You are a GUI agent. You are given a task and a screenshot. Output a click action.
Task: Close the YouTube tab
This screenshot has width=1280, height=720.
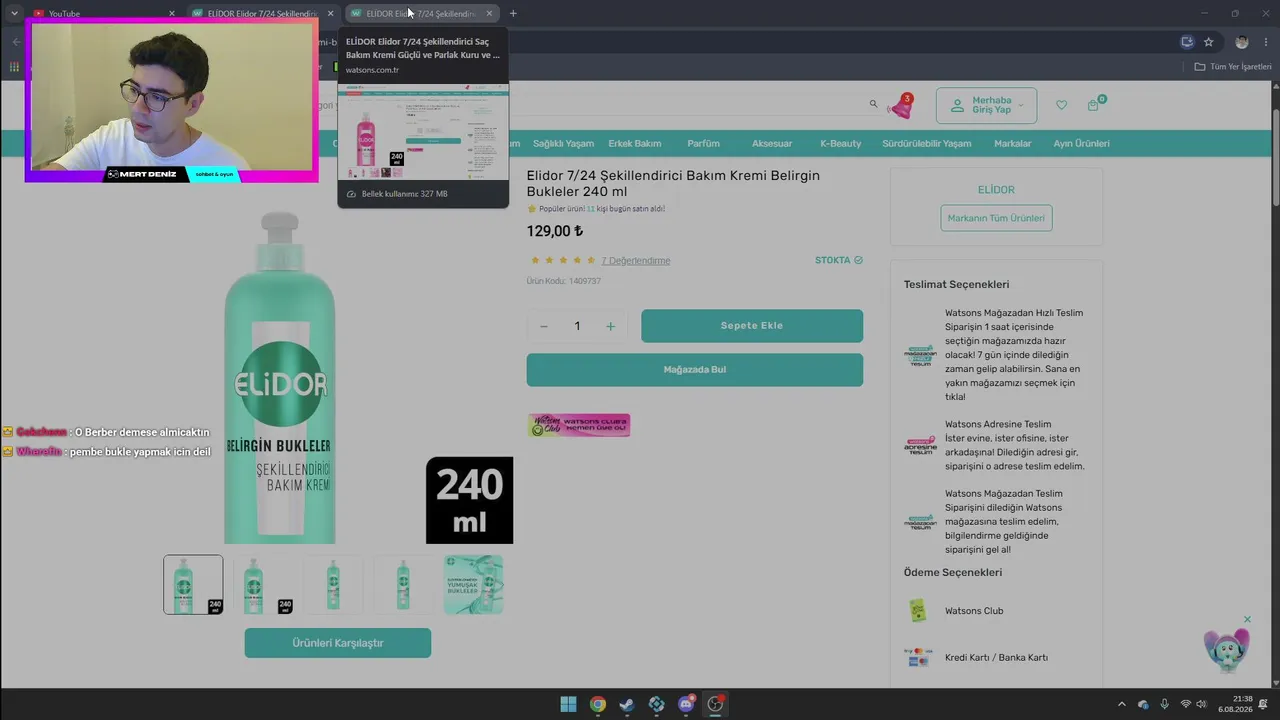(172, 14)
